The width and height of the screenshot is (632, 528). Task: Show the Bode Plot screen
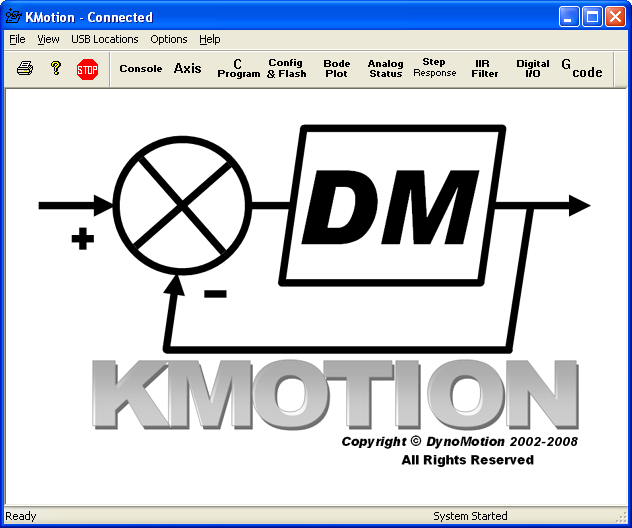(337, 69)
